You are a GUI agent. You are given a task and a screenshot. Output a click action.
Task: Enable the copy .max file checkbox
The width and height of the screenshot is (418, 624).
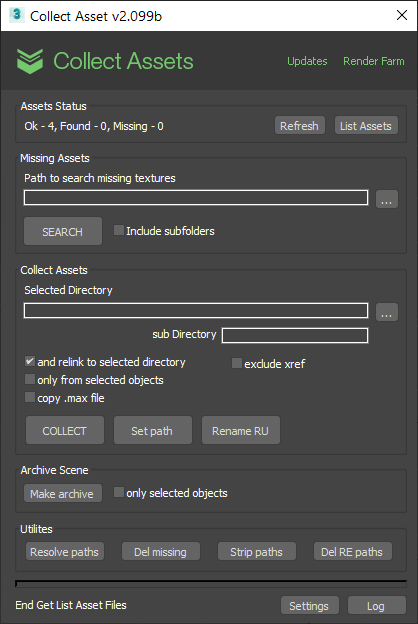tap(30, 397)
